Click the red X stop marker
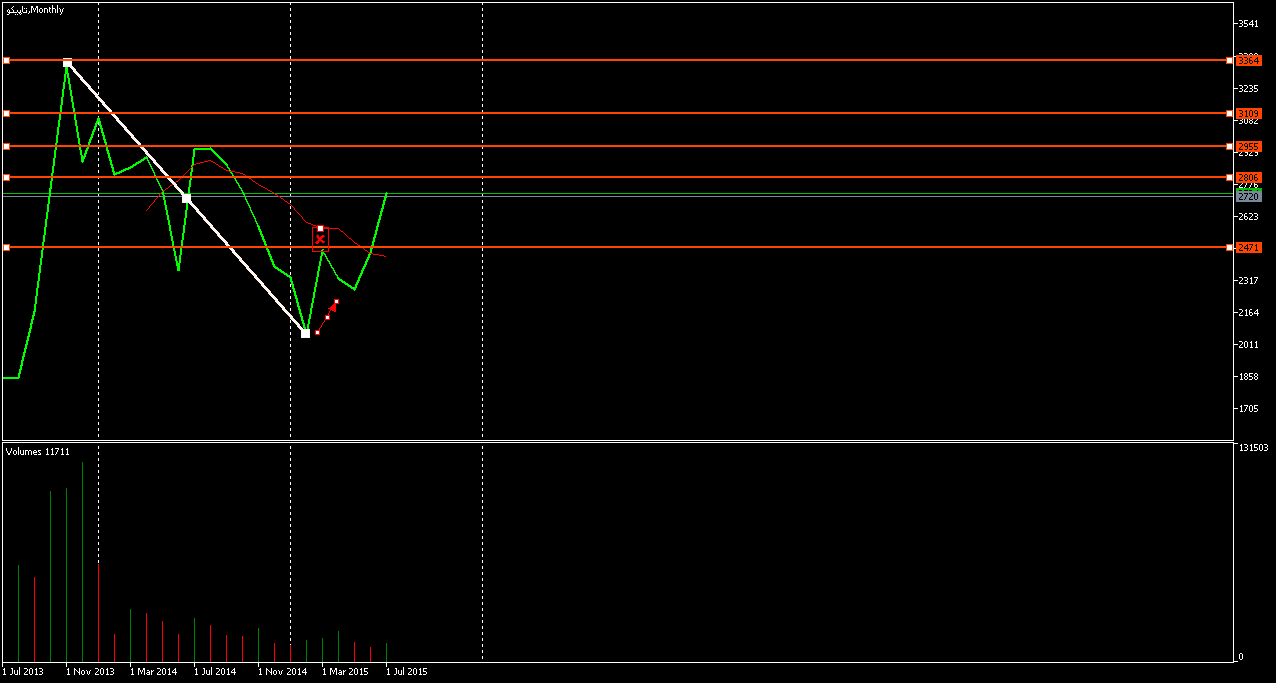 tap(320, 239)
